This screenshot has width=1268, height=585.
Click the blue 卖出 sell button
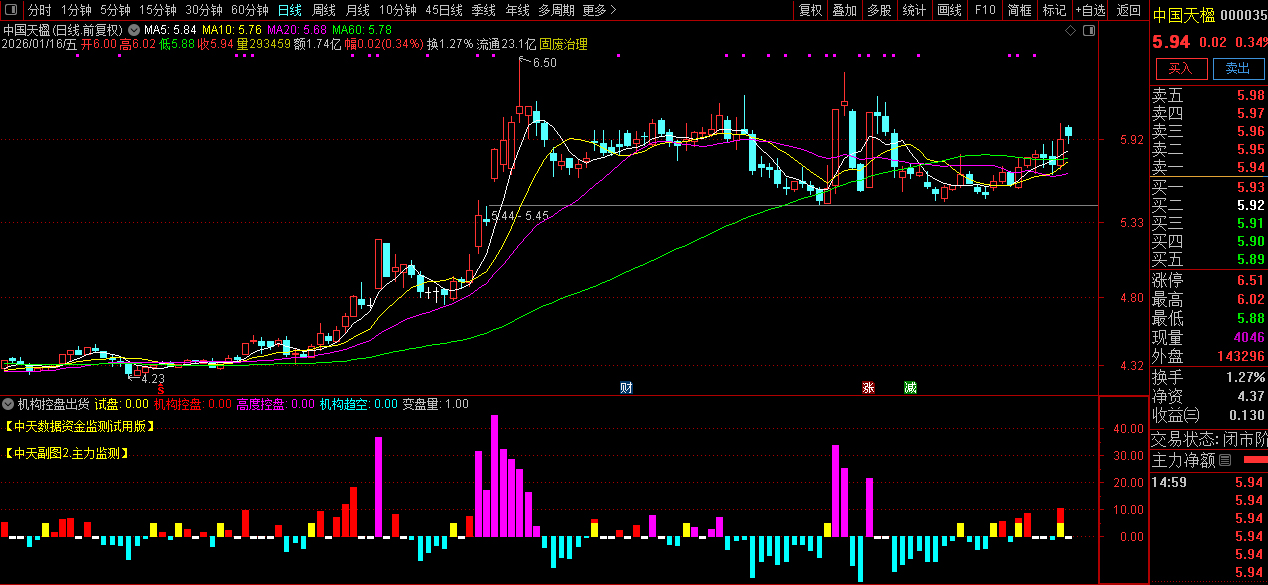point(1238,68)
